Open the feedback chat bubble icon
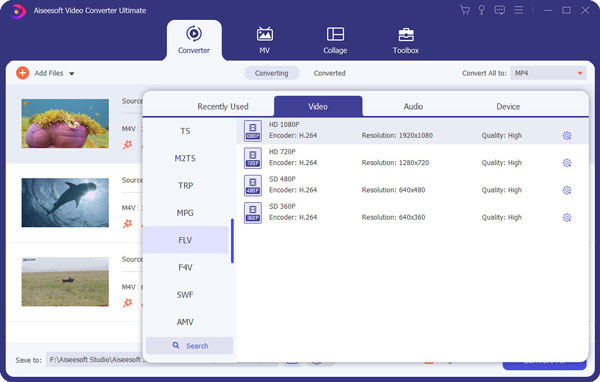 (499, 10)
